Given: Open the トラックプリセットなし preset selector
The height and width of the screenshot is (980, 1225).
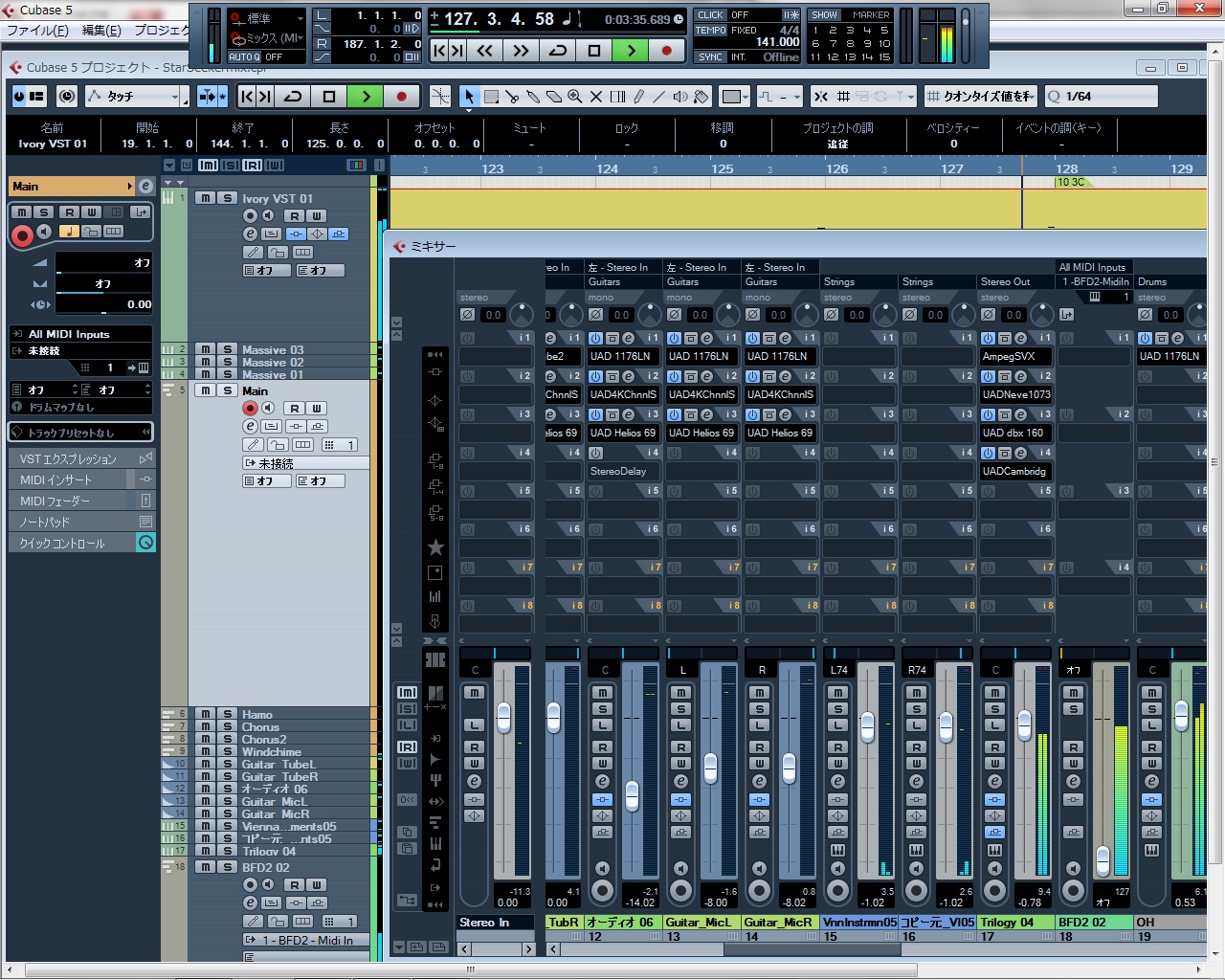Looking at the screenshot, I should click(80, 433).
